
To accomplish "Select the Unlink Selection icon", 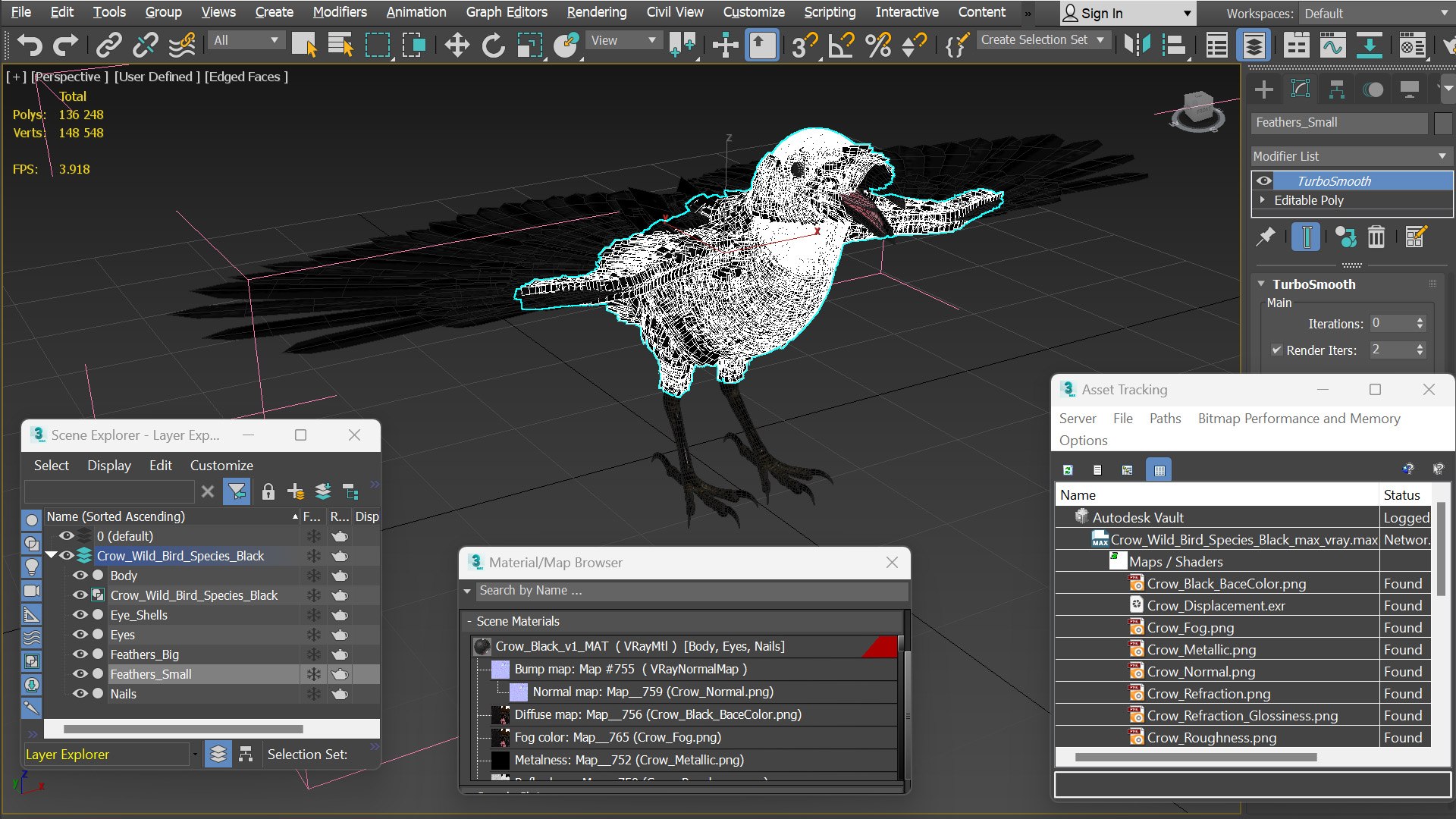I will tap(145, 45).
